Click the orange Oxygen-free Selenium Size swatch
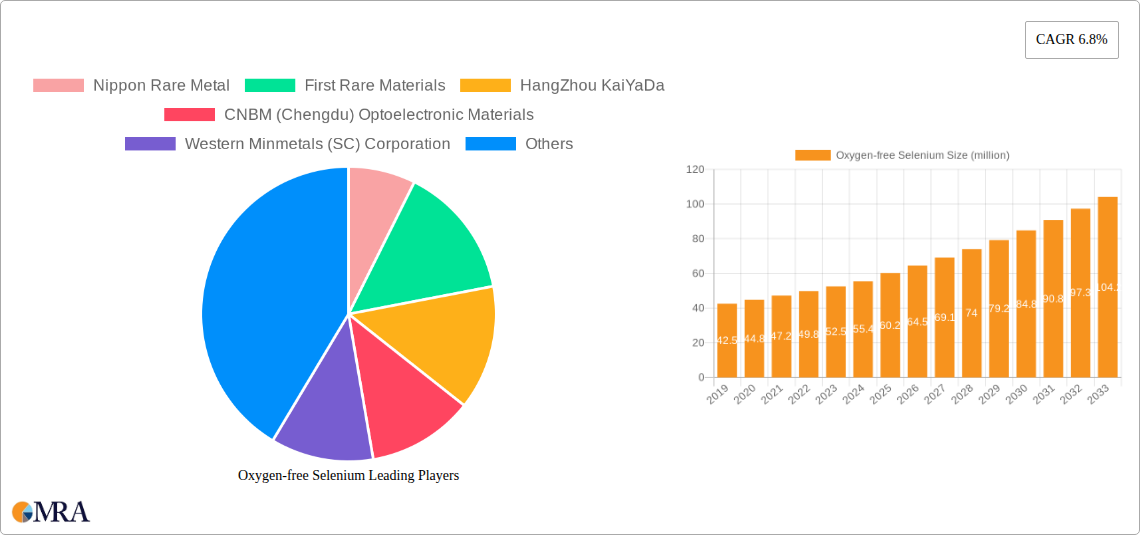The height and width of the screenshot is (535, 1140). click(813, 155)
